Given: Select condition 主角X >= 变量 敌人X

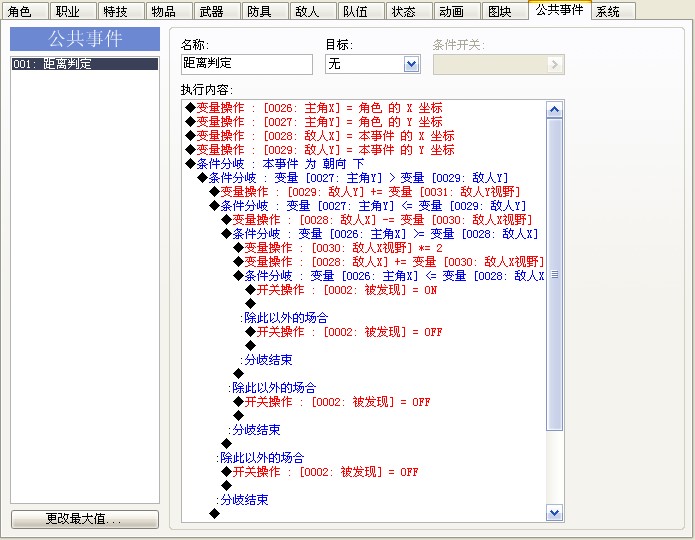Looking at the screenshot, I should (x=380, y=234).
